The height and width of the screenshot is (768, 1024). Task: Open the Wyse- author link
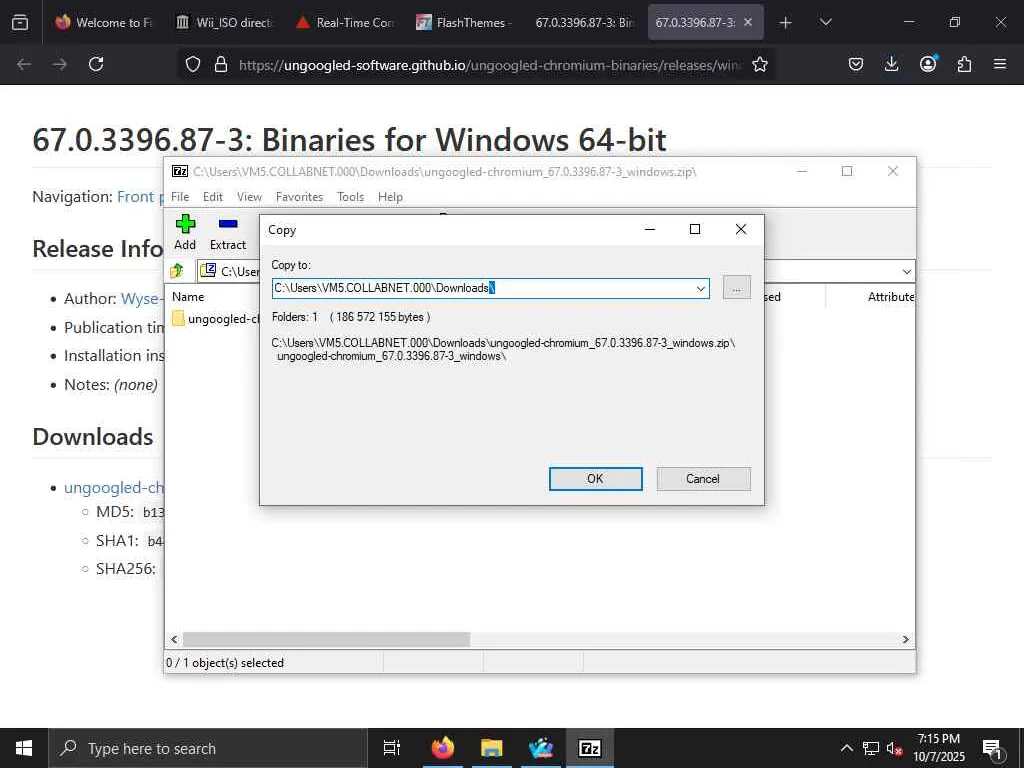tap(142, 298)
